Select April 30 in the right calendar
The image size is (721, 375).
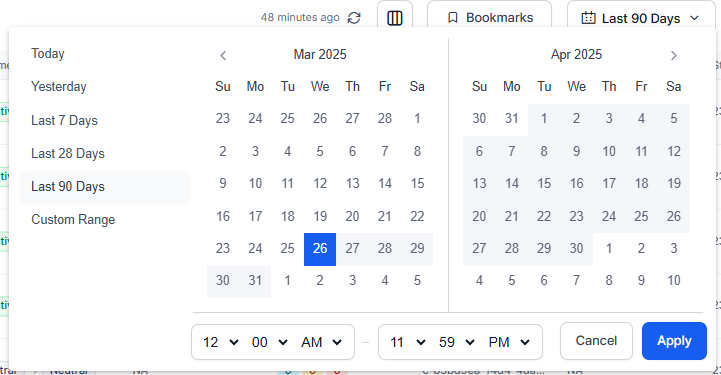click(577, 249)
